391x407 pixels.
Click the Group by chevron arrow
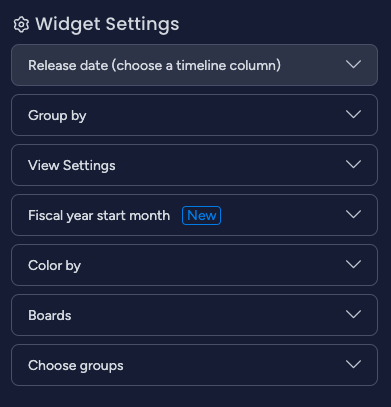[353, 114]
